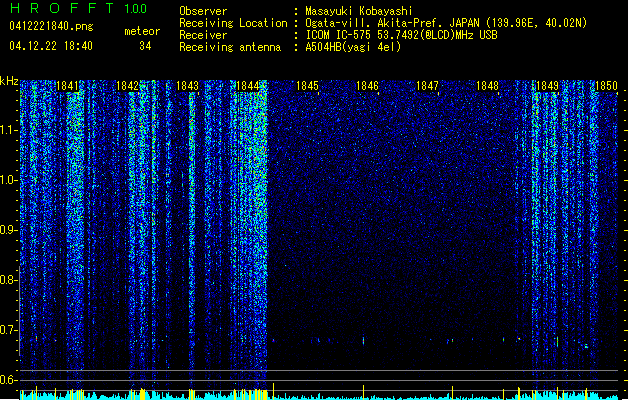Click the meteor count value 34

145,46
